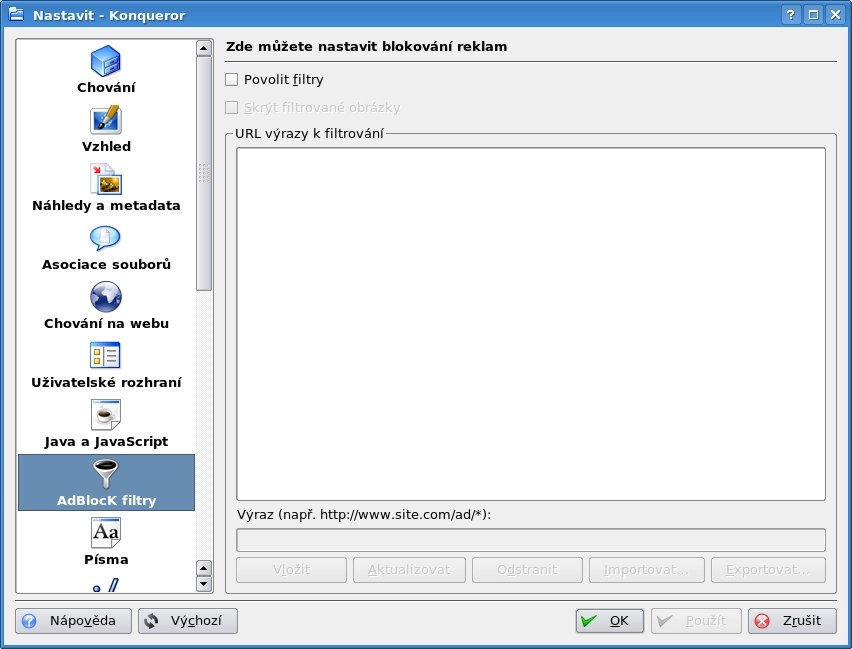Click the sidebar scrollbar down arrow at bottom
Image resolution: width=852 pixels, height=649 pixels.
(204, 584)
